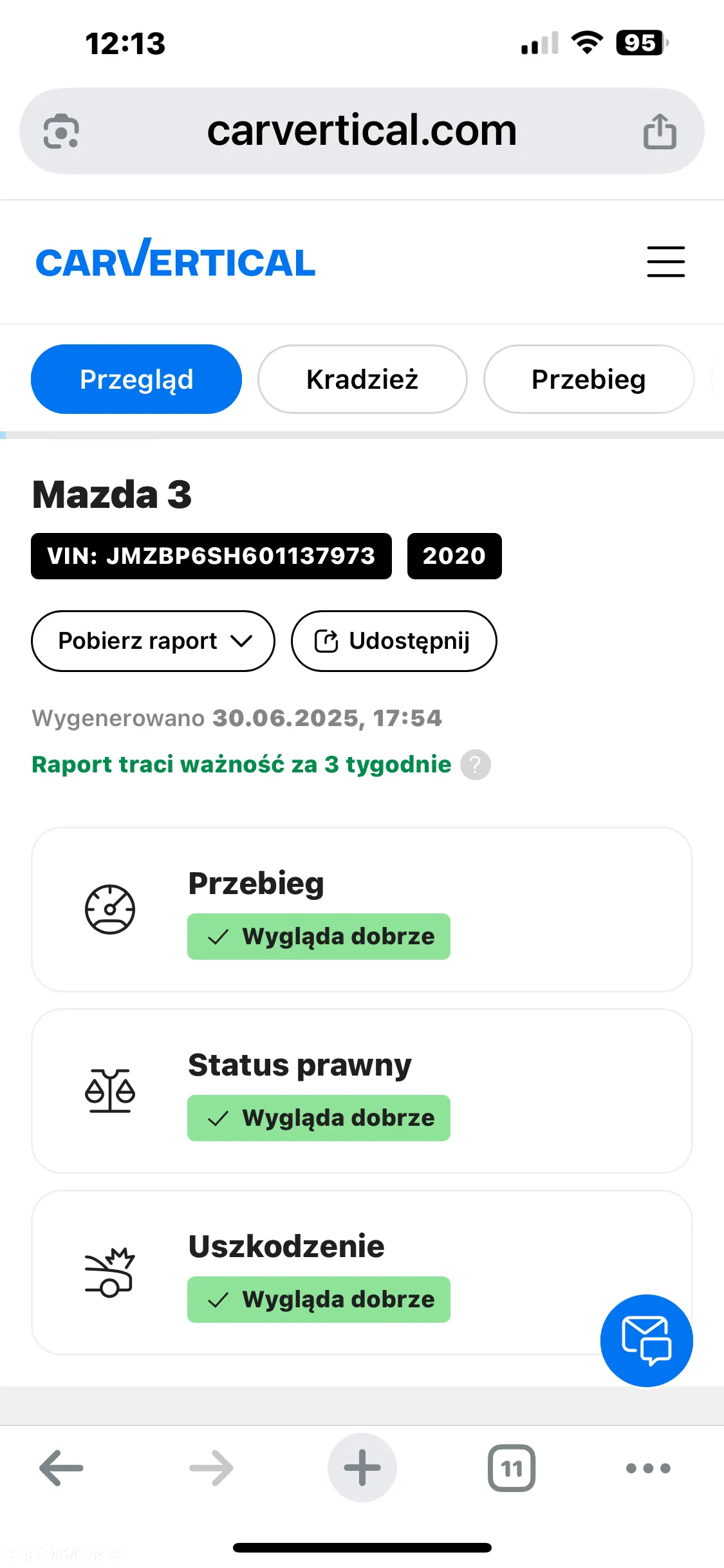Open the hamburger menu icon
Screen dimensions: 724x1568
pyautogui.click(x=665, y=261)
